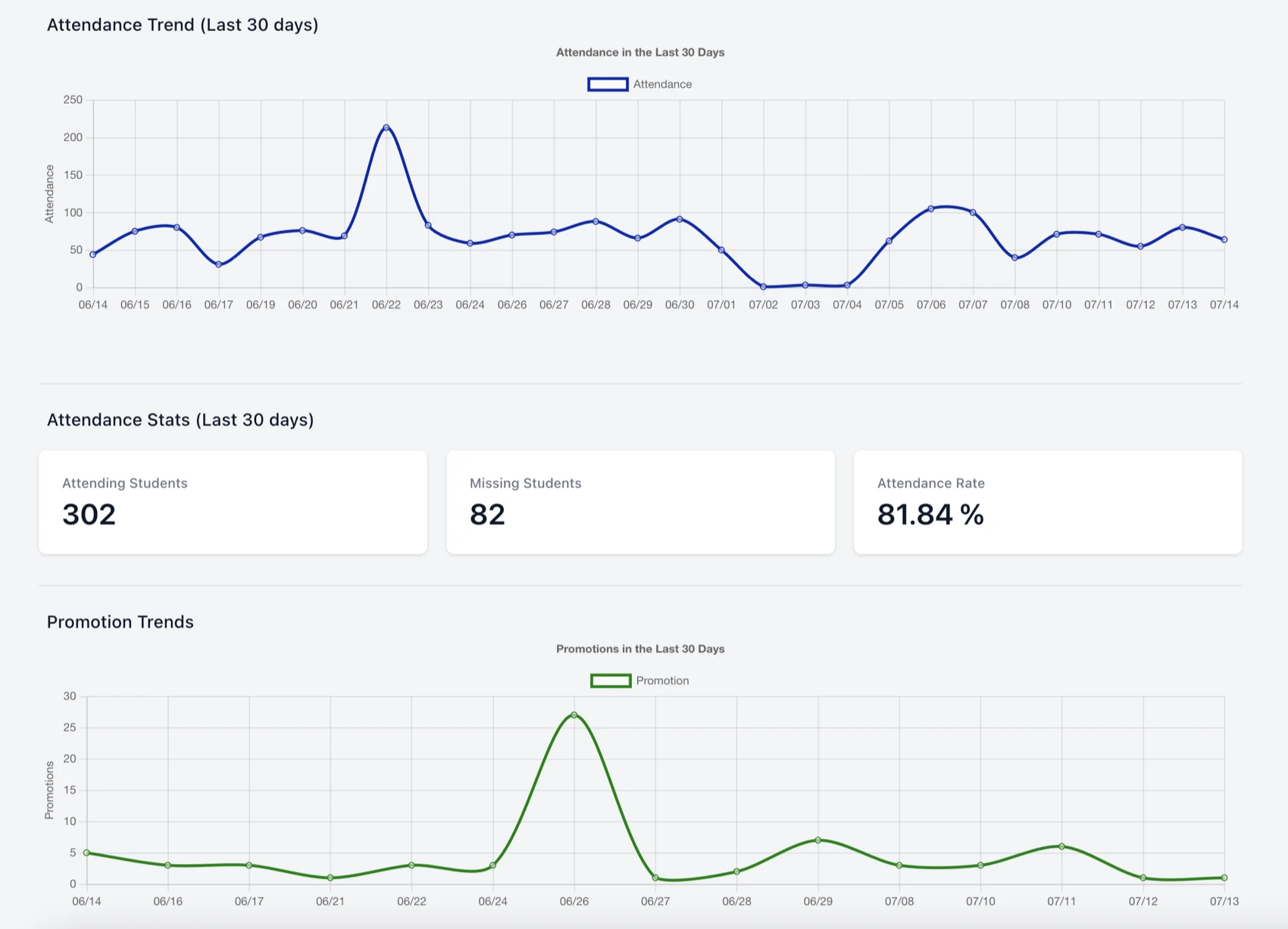The image size is (1288, 929).
Task: Click the Attendance Trend heading
Action: point(183,24)
